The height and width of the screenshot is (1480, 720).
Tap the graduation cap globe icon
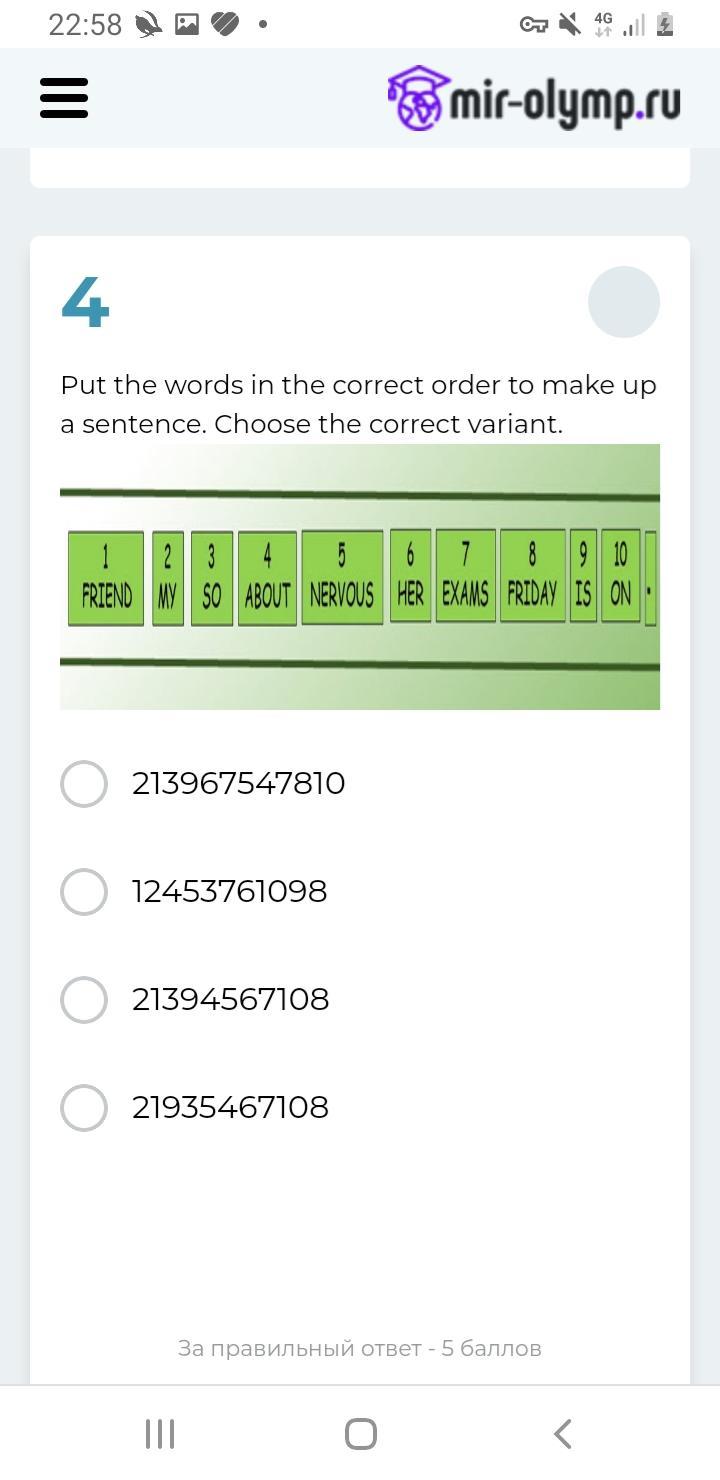pyautogui.click(x=417, y=98)
